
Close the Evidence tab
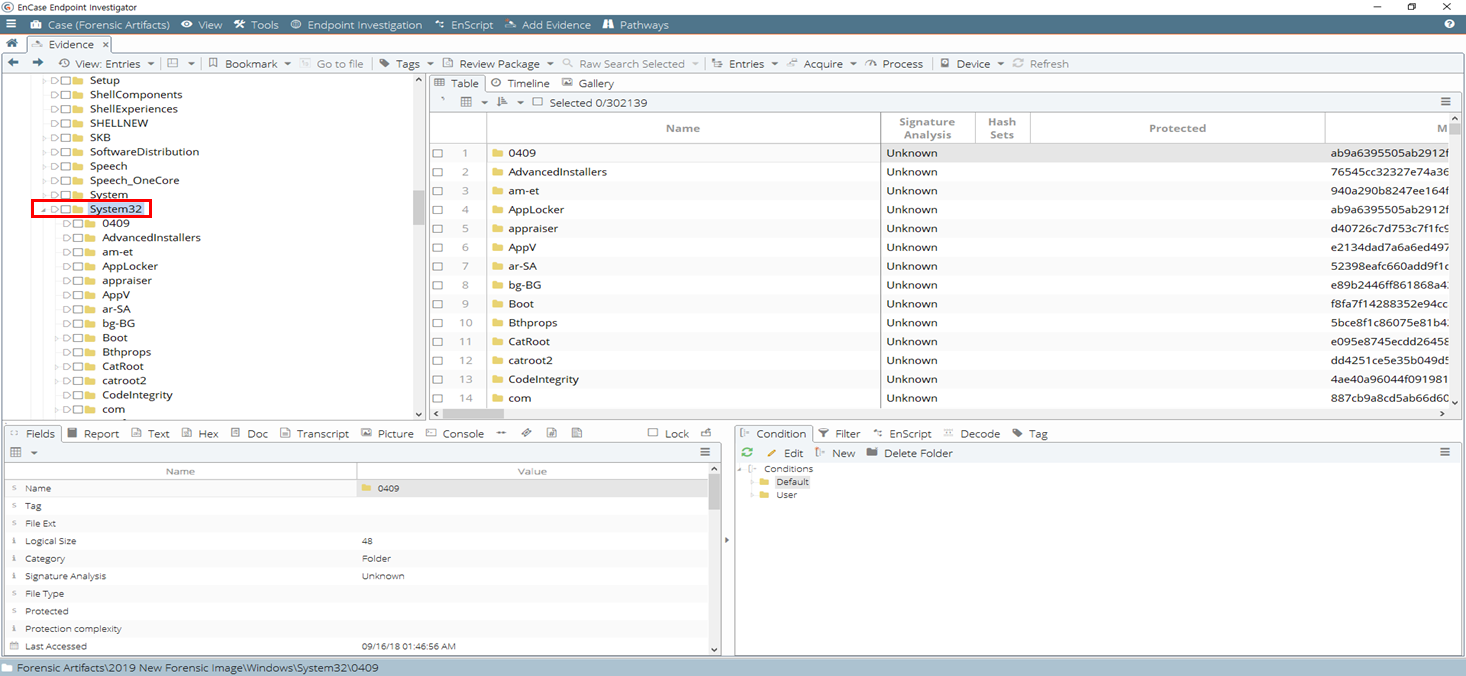pyautogui.click(x=106, y=44)
